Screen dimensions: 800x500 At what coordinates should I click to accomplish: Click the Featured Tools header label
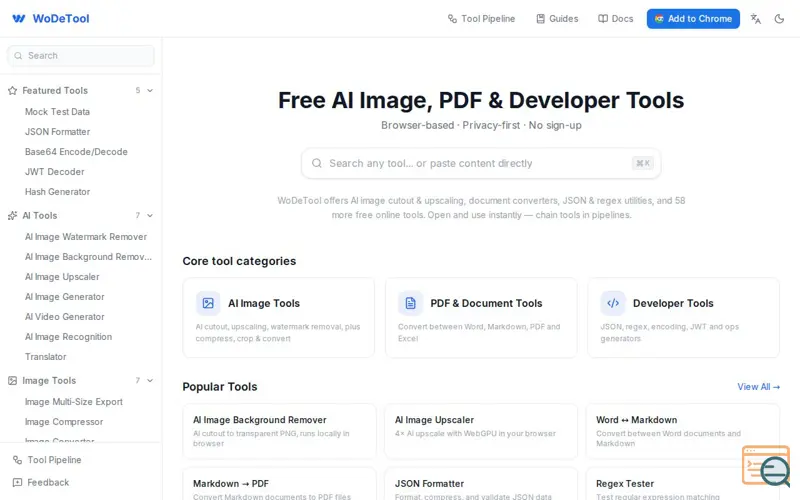pyautogui.click(x=55, y=90)
